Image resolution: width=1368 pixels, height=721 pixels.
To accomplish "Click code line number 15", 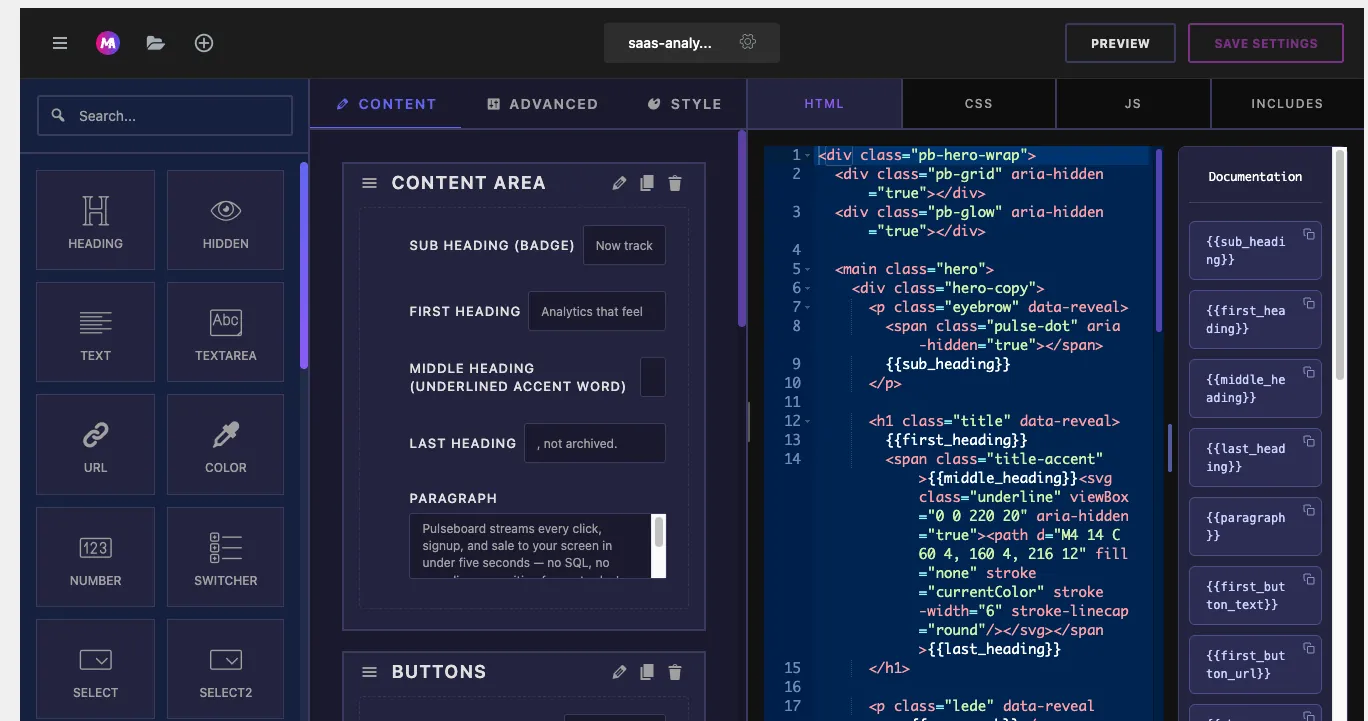I will 793,668.
